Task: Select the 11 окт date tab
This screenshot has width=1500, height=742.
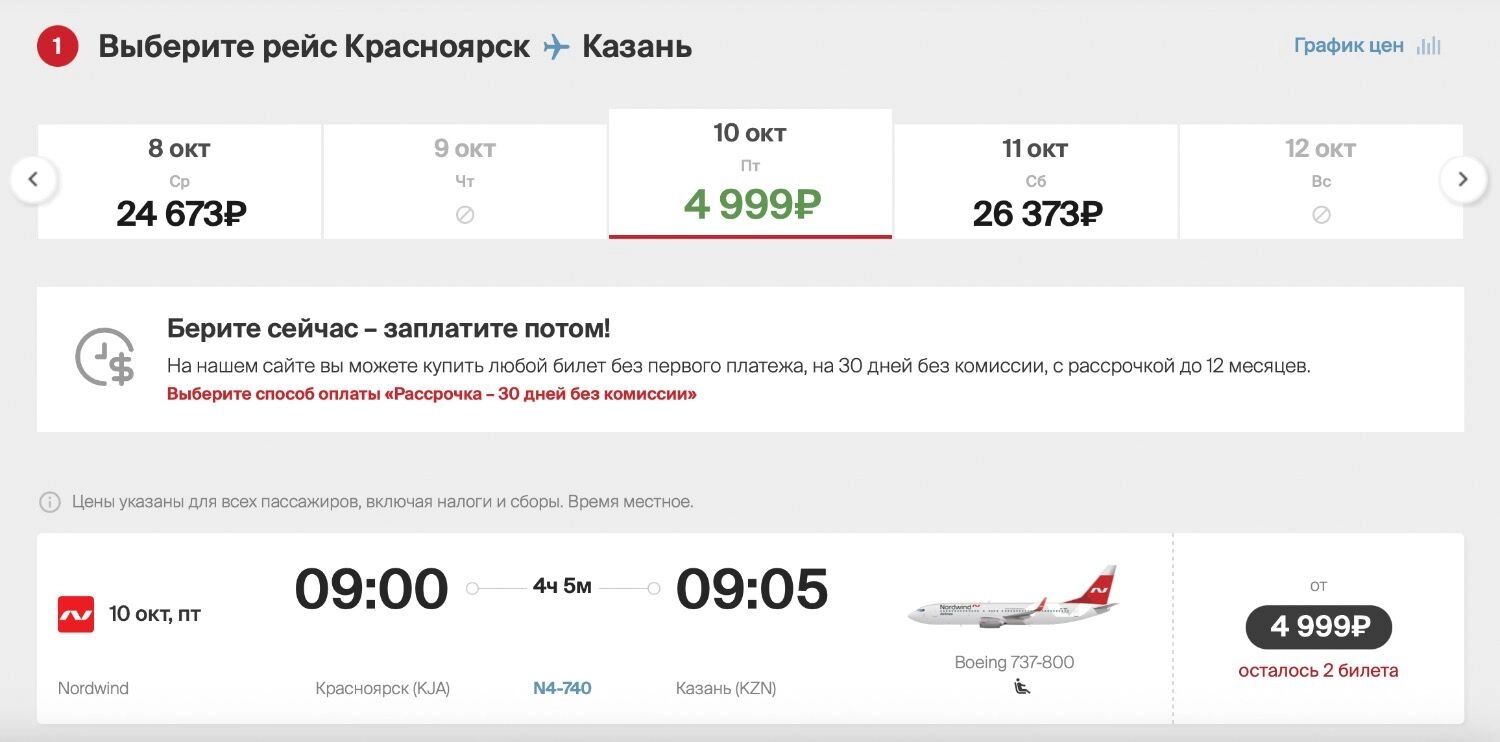Action: click(x=1036, y=182)
